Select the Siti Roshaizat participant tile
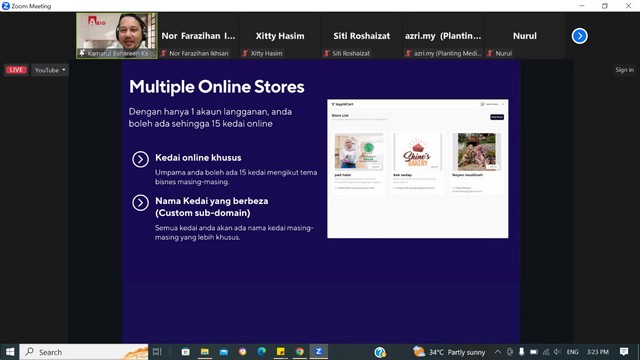 [362, 36]
